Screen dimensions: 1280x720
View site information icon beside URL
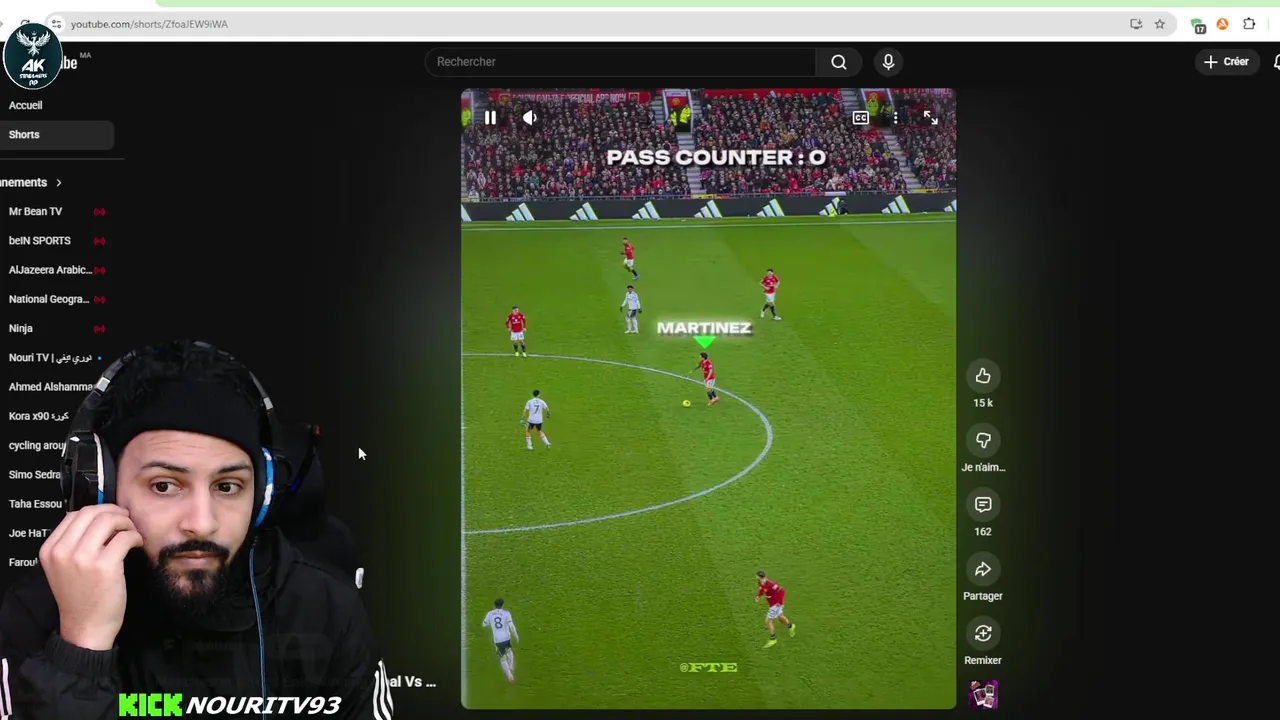(x=56, y=24)
